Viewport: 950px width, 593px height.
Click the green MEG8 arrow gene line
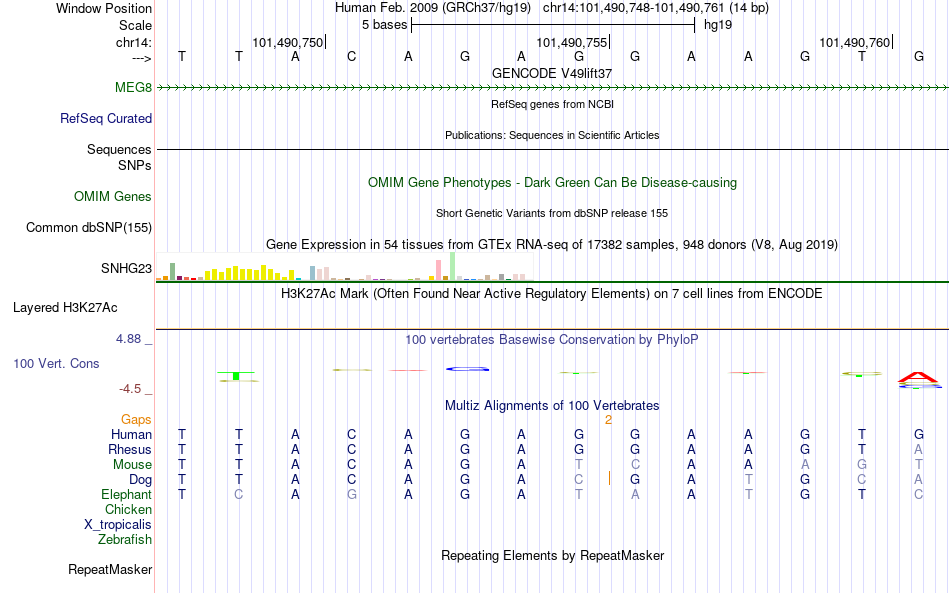click(x=552, y=88)
